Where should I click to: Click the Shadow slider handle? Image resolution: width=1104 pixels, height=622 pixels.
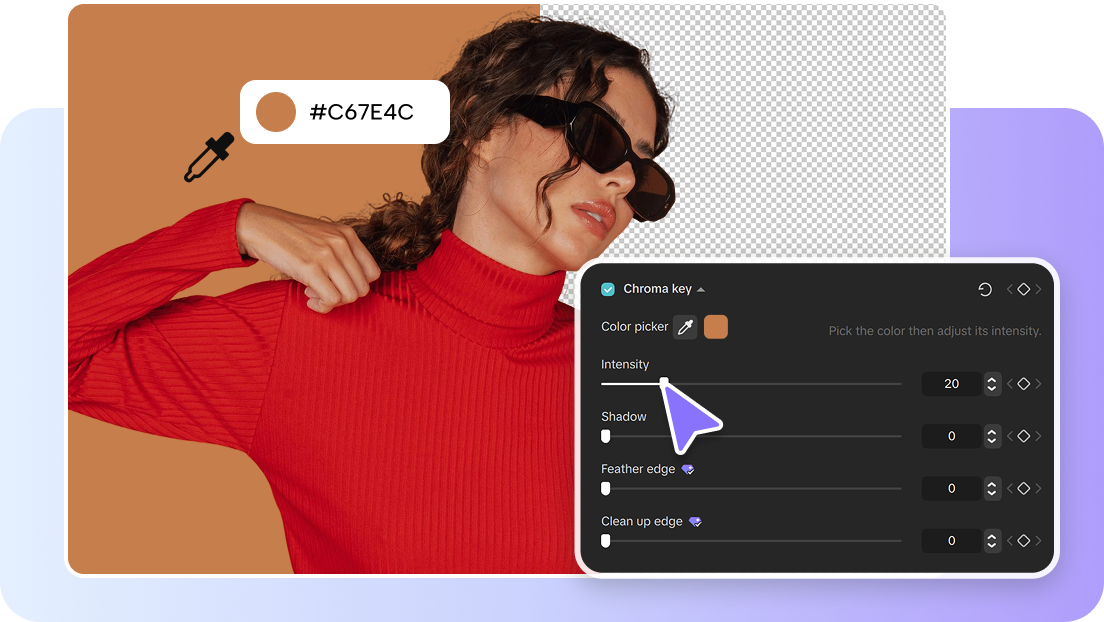point(605,436)
